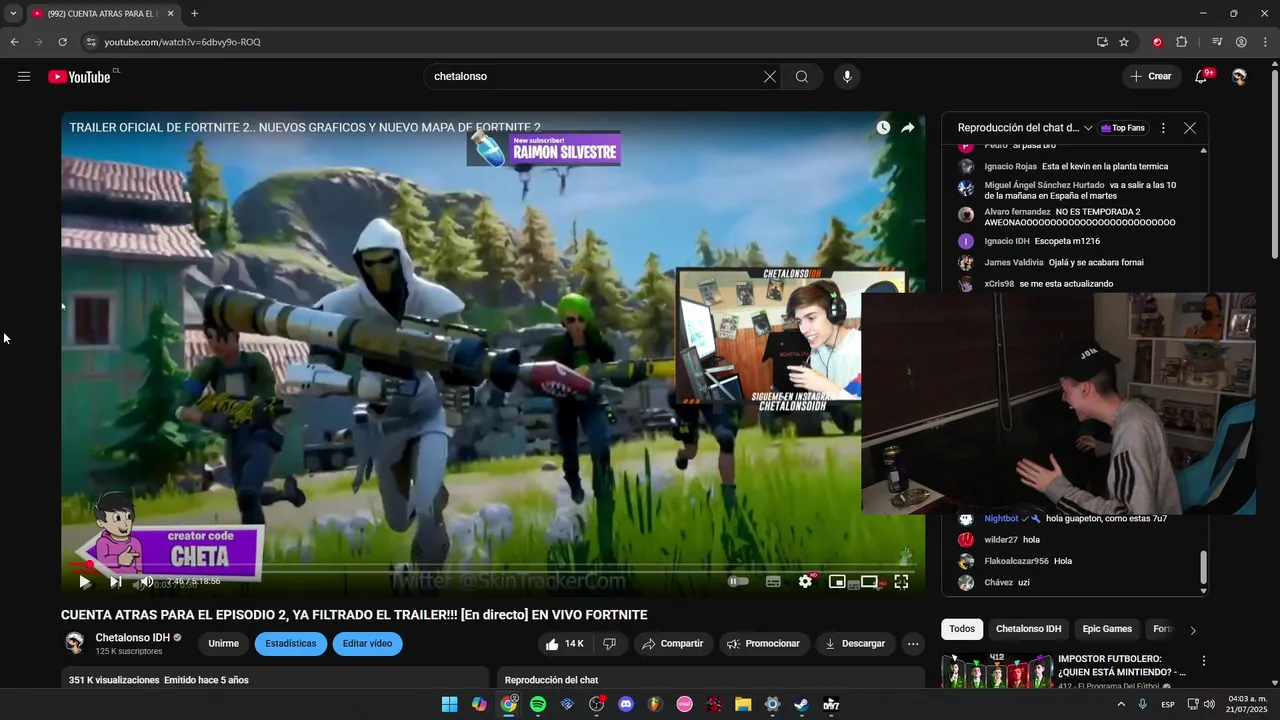Close the chat replay panel
This screenshot has width=1280, height=720.
[1190, 128]
